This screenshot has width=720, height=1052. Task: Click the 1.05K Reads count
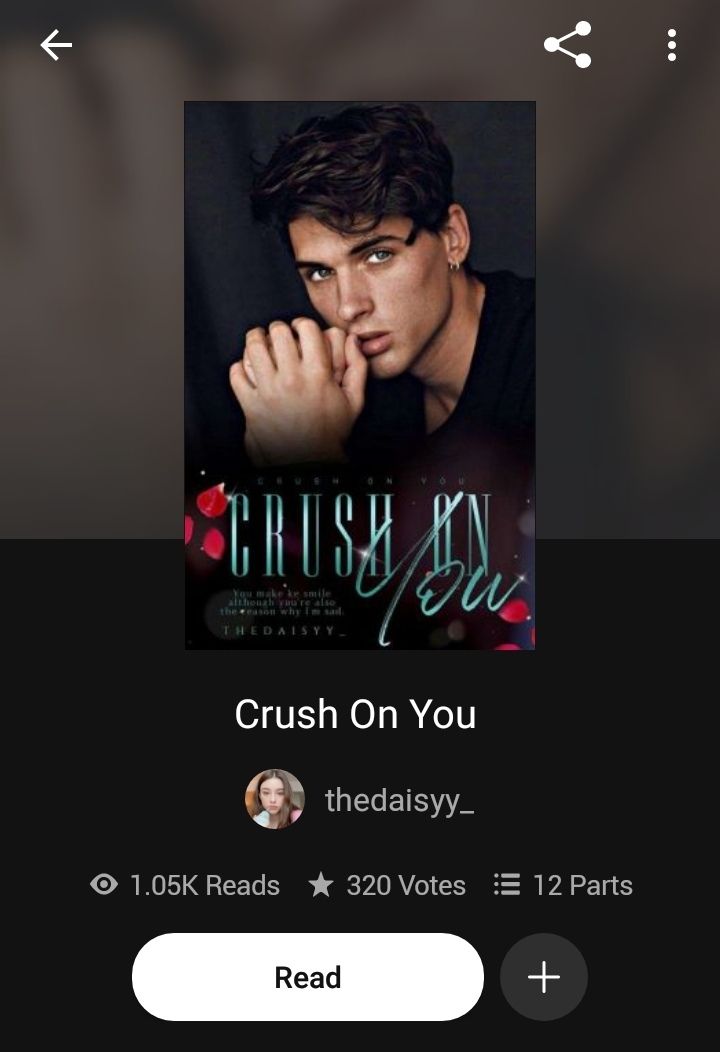click(x=205, y=885)
